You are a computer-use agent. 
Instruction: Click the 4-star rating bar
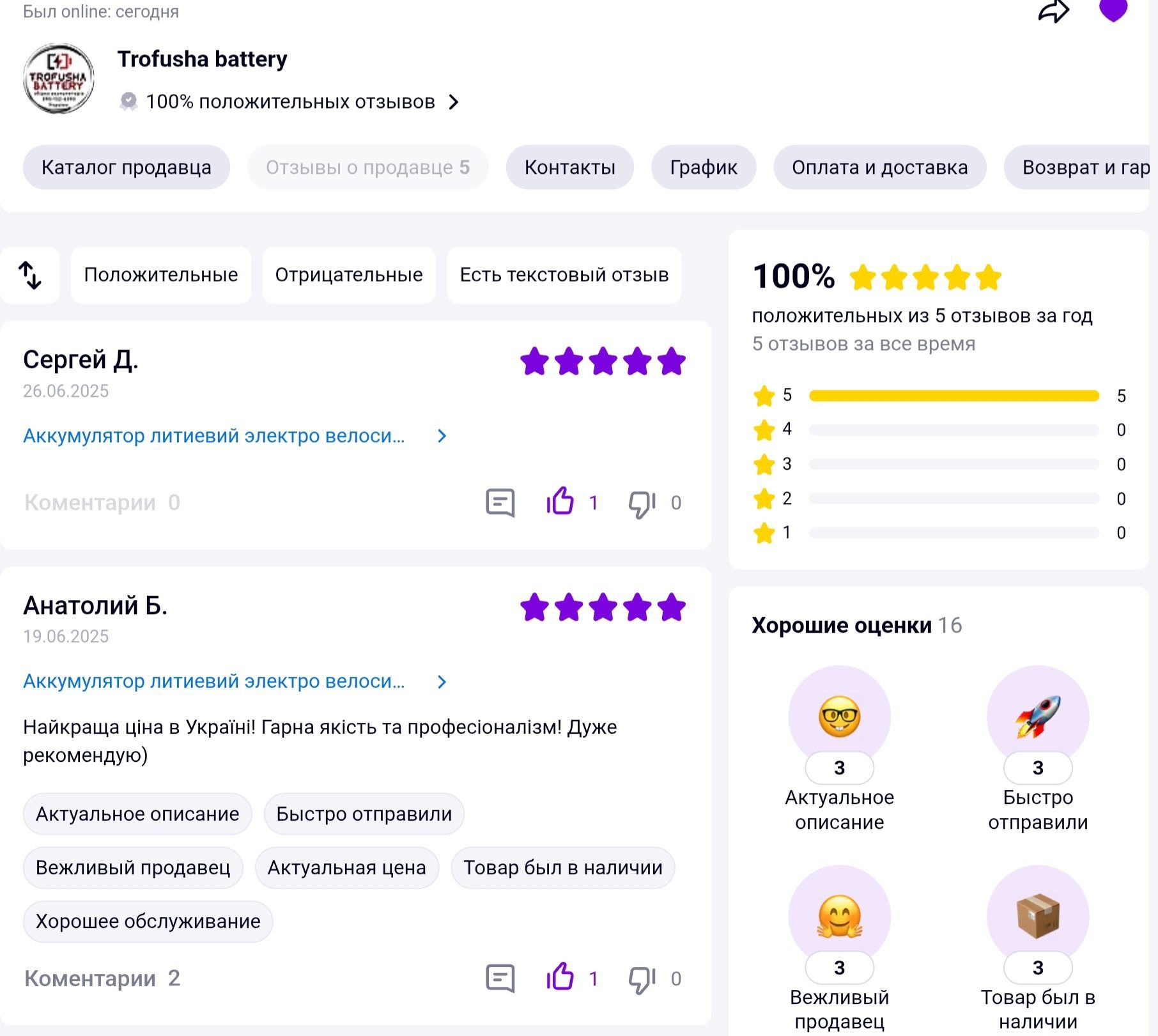tap(954, 429)
